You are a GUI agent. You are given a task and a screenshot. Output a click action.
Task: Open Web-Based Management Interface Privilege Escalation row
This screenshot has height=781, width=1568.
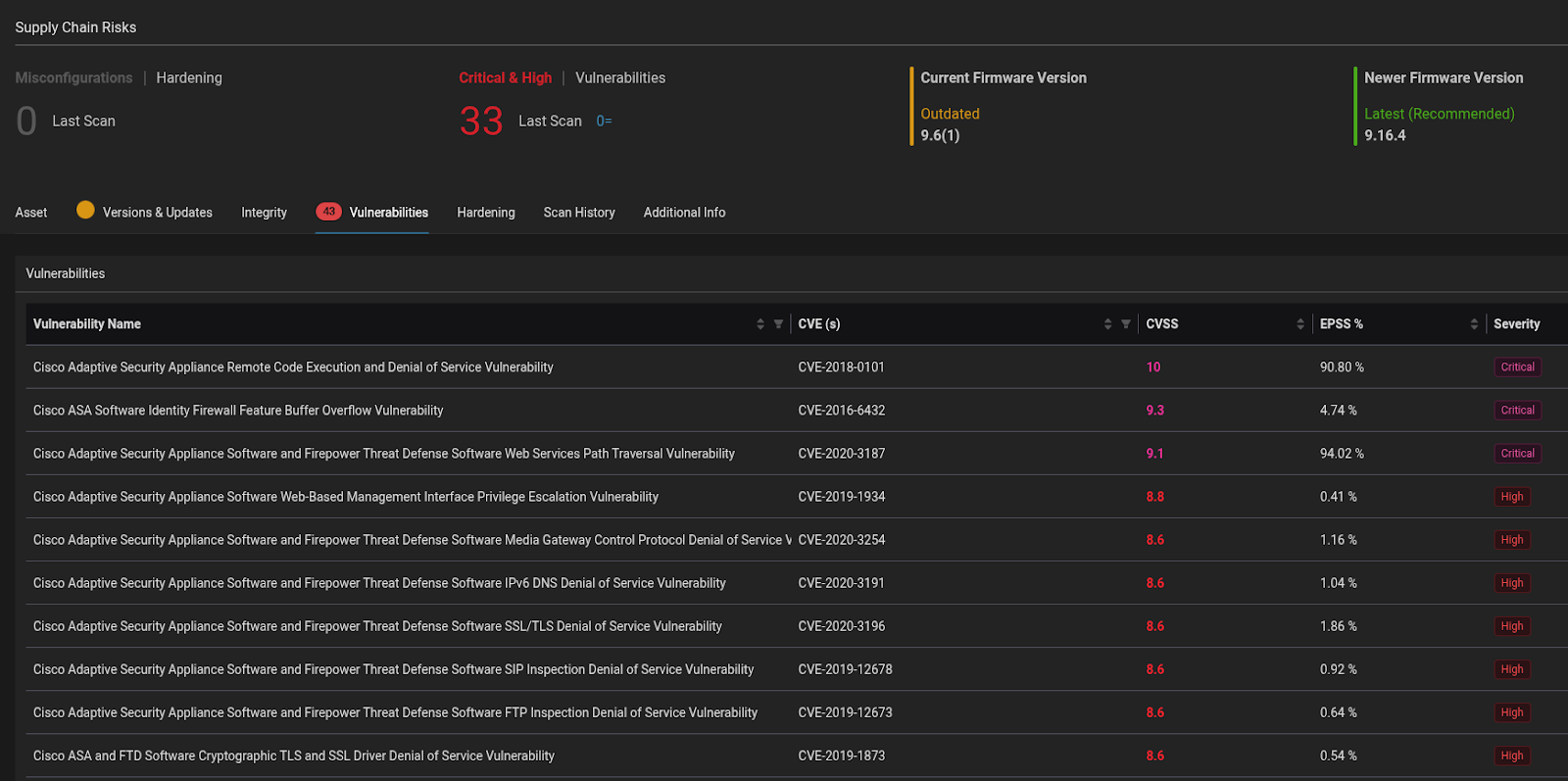pos(346,497)
